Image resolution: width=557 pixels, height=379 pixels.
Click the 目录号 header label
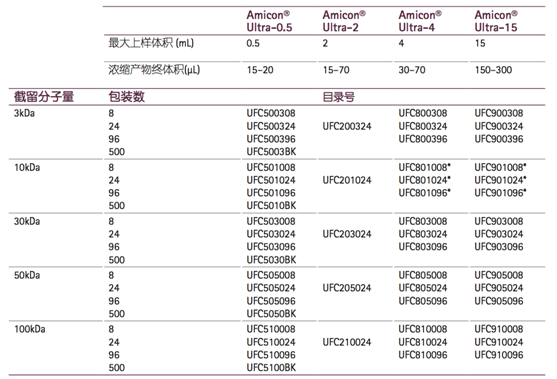[x=338, y=97]
